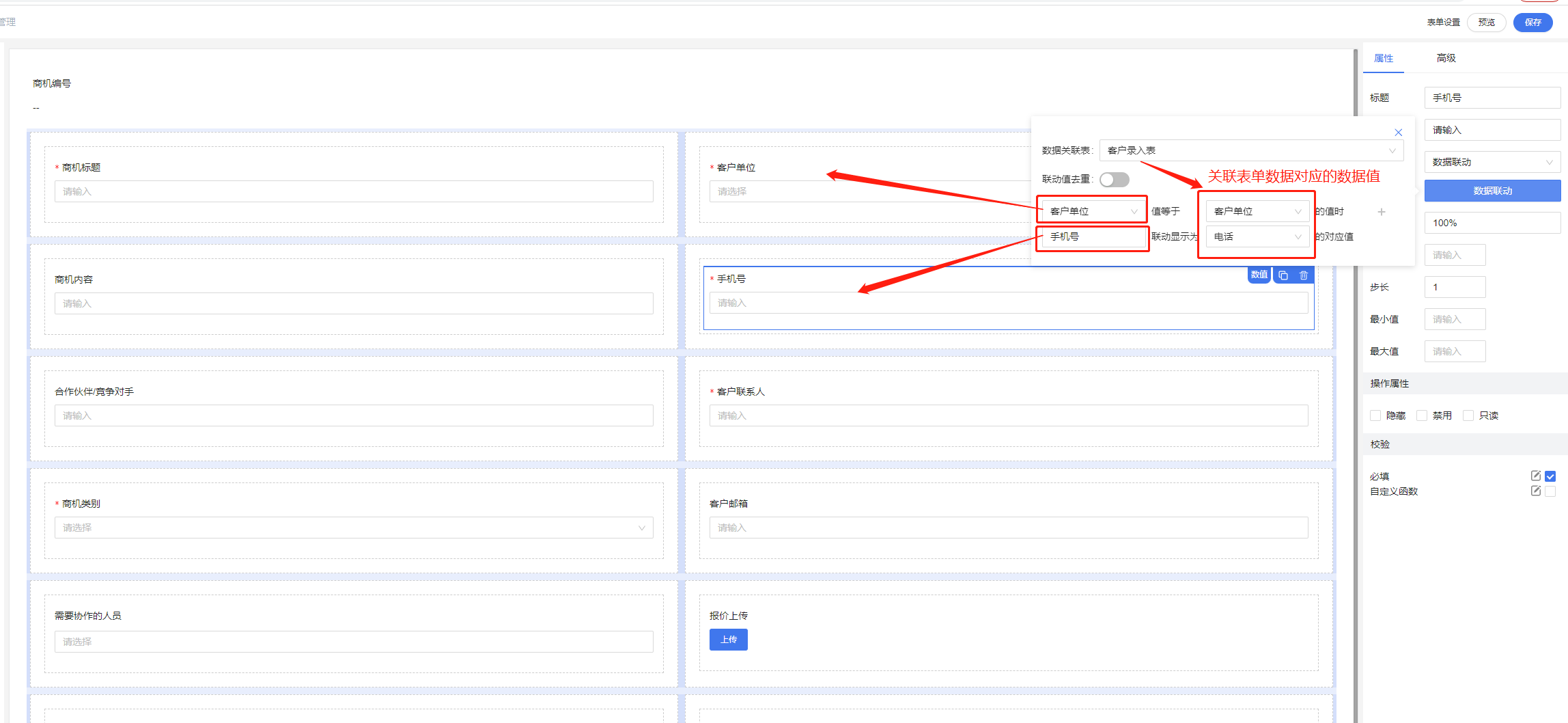Click the 预览 preview button
1568x723 pixels.
[1486, 23]
